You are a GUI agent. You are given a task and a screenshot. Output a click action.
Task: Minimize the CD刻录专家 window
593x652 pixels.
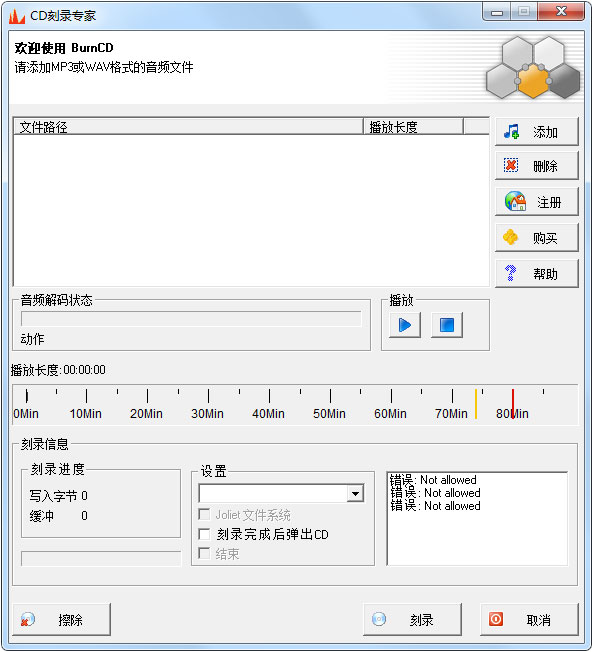497,12
